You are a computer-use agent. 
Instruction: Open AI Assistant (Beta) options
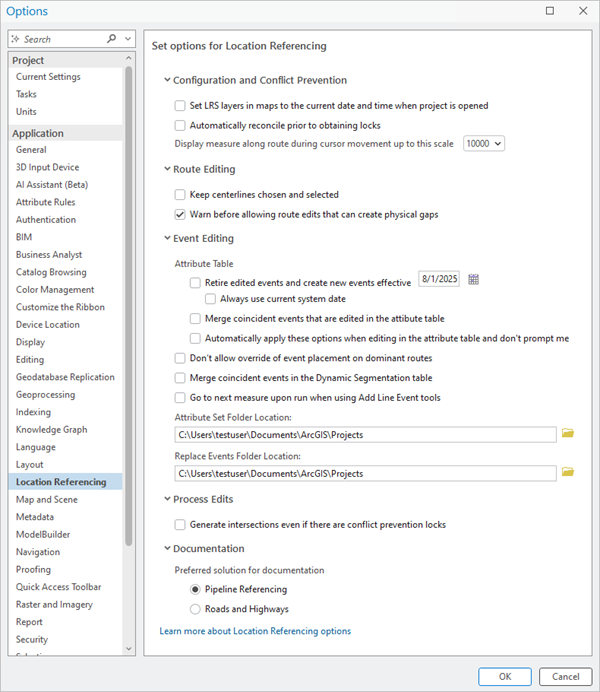52,184
